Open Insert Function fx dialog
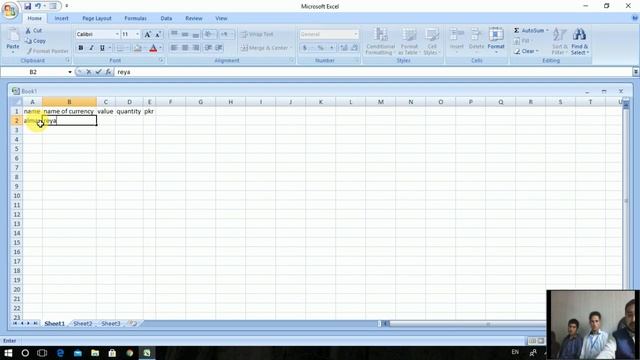This screenshot has height=360, width=640. click(108, 72)
